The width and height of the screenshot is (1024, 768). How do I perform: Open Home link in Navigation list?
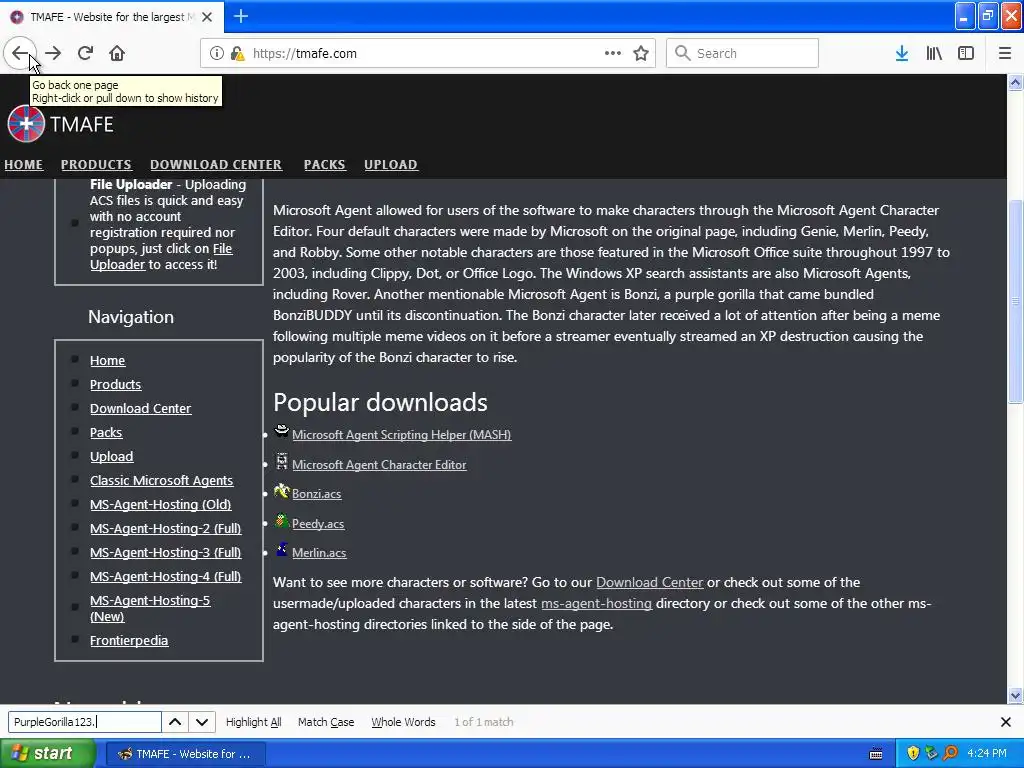coord(107,360)
